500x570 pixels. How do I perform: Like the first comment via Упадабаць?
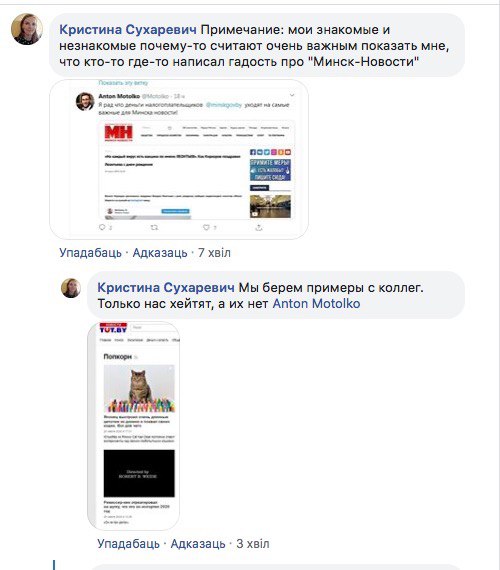pos(91,253)
